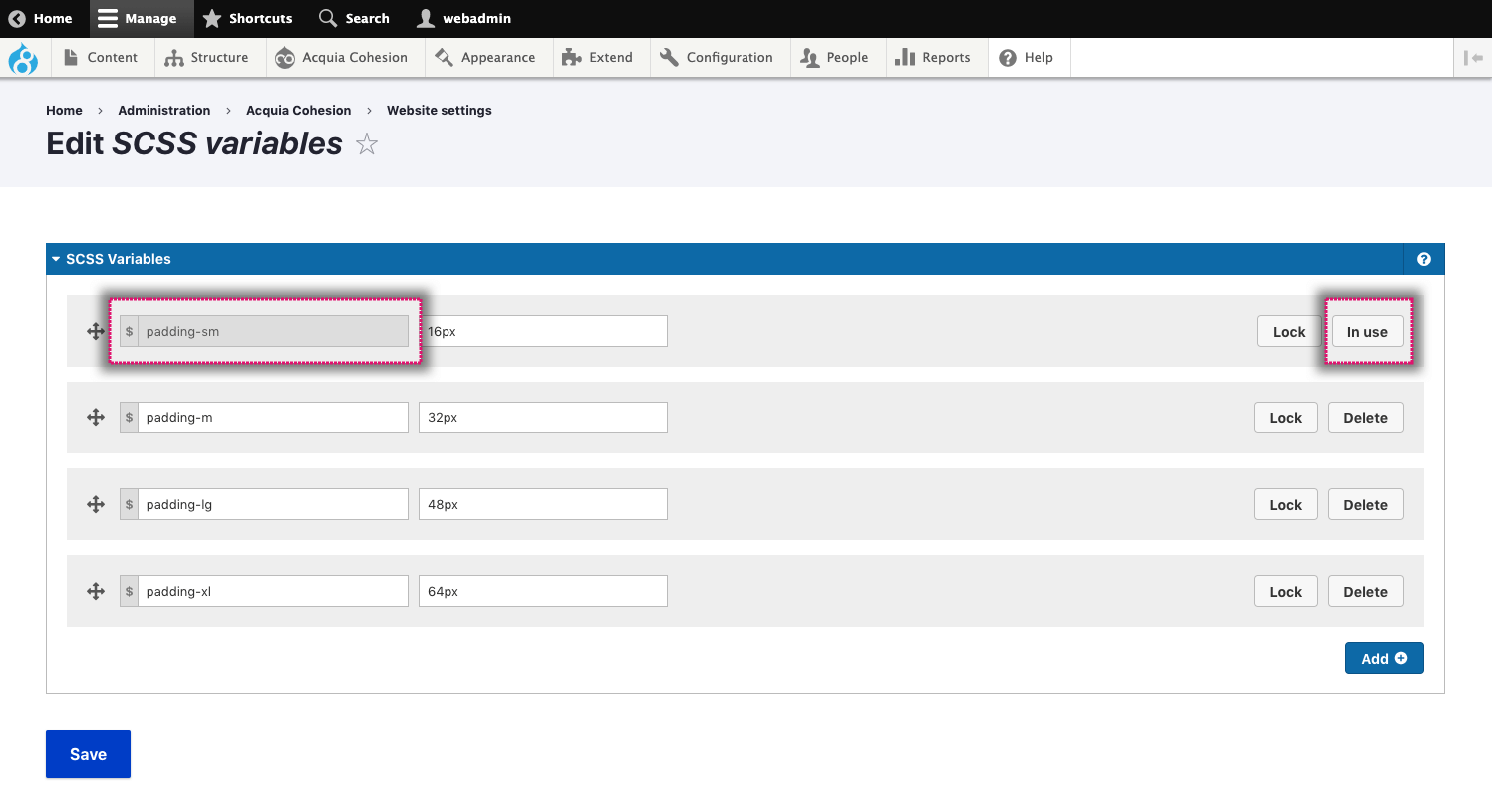Screen dimensions: 1492x812
Task: Click the star favorite icon beside page title
Action: (367, 144)
